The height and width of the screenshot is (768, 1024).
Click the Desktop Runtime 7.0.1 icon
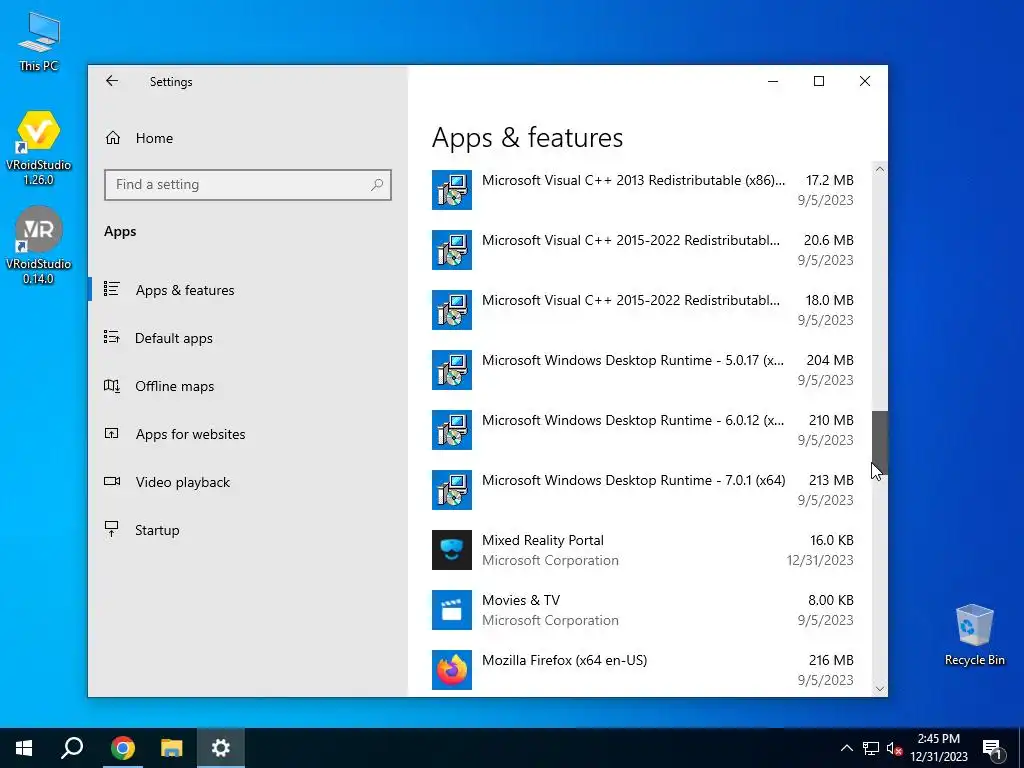pyautogui.click(x=452, y=490)
